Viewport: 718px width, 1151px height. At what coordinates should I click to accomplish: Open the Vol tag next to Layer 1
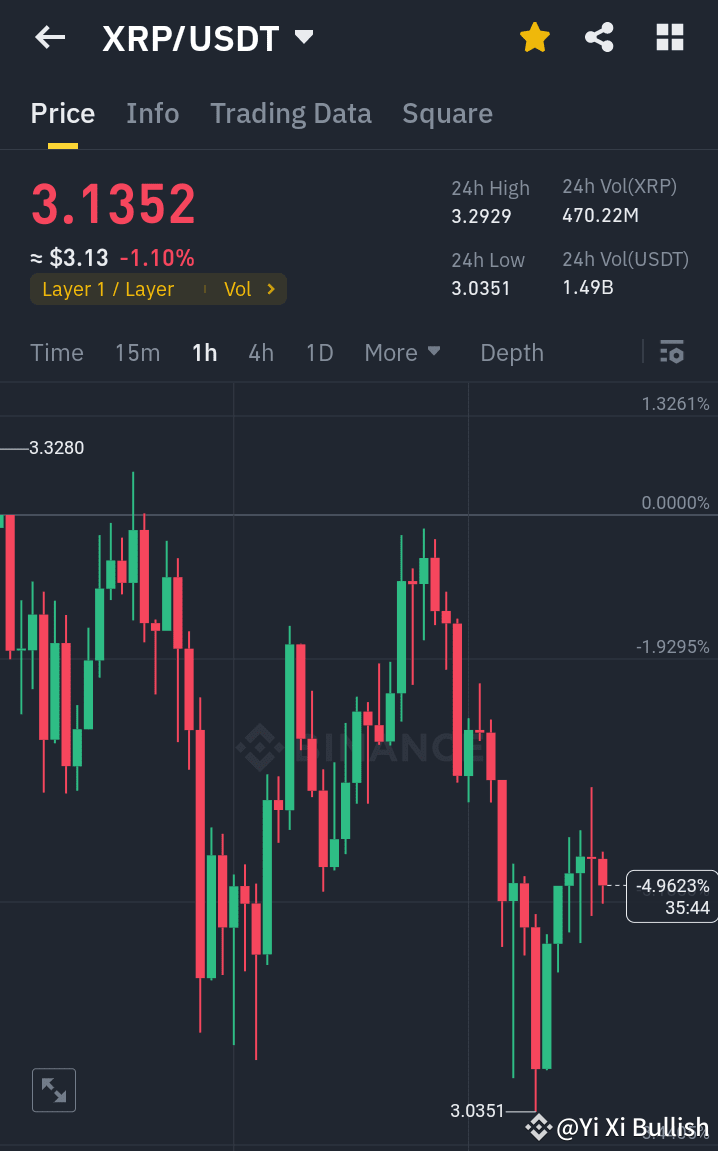coord(239,289)
